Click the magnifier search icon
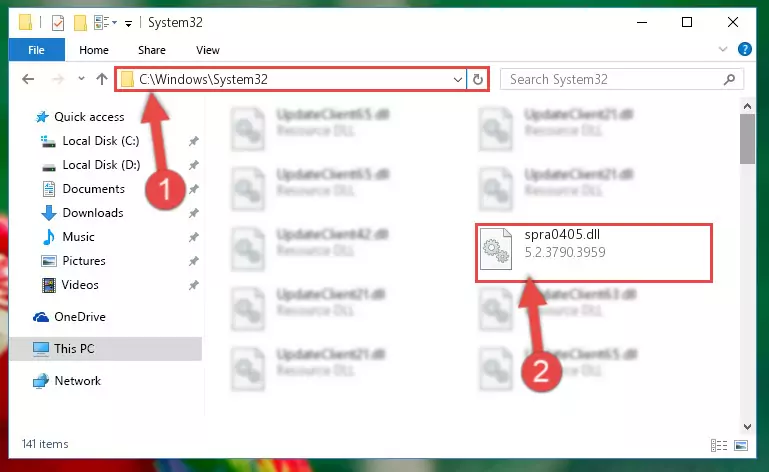Viewport: 769px width, 472px height. tap(729, 79)
